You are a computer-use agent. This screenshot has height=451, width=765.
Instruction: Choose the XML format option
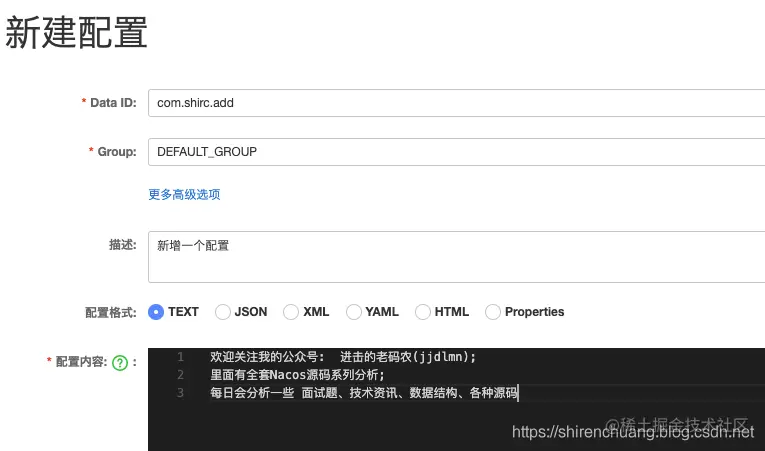click(x=291, y=312)
